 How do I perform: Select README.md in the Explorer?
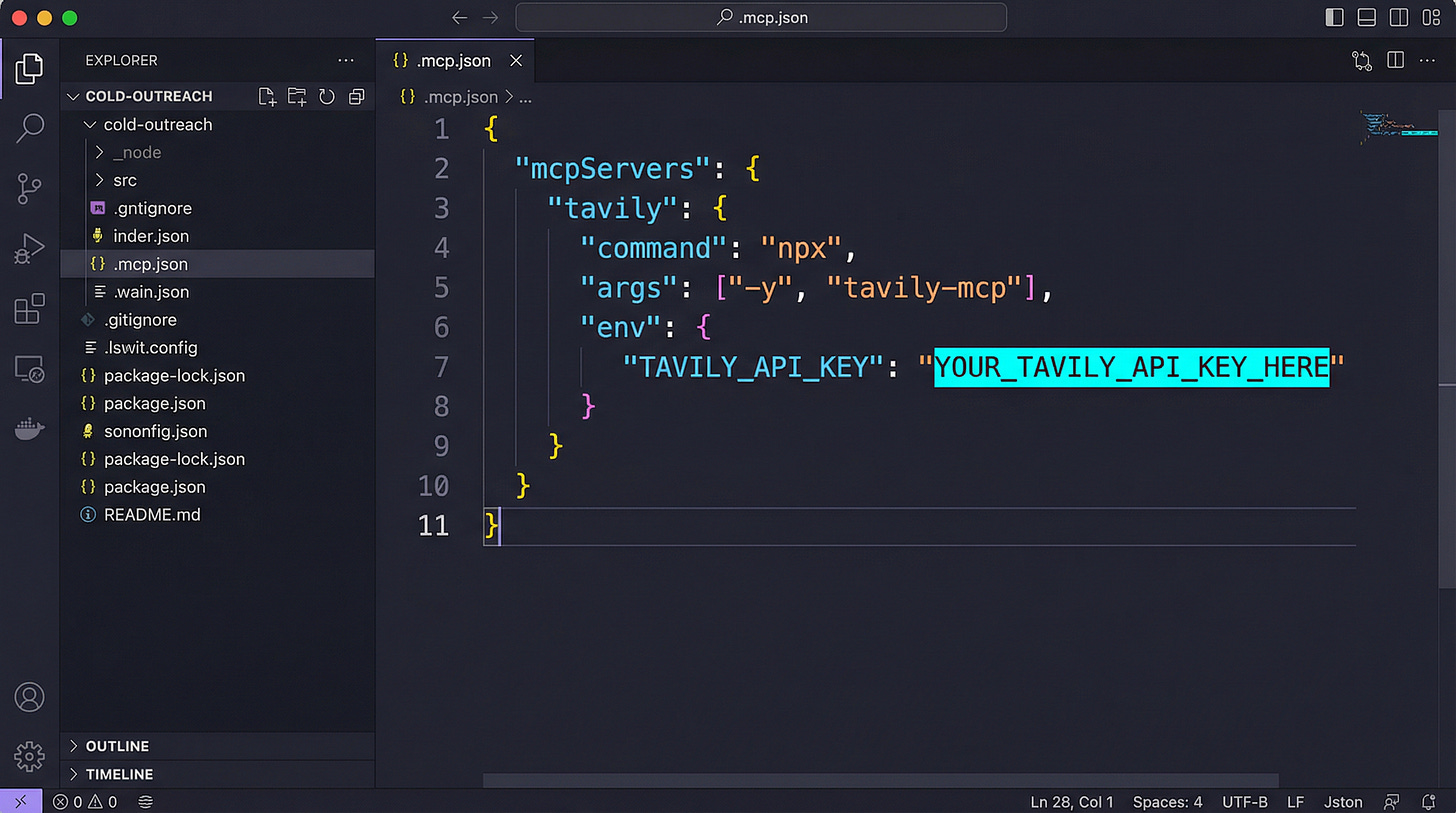pyautogui.click(x=152, y=514)
